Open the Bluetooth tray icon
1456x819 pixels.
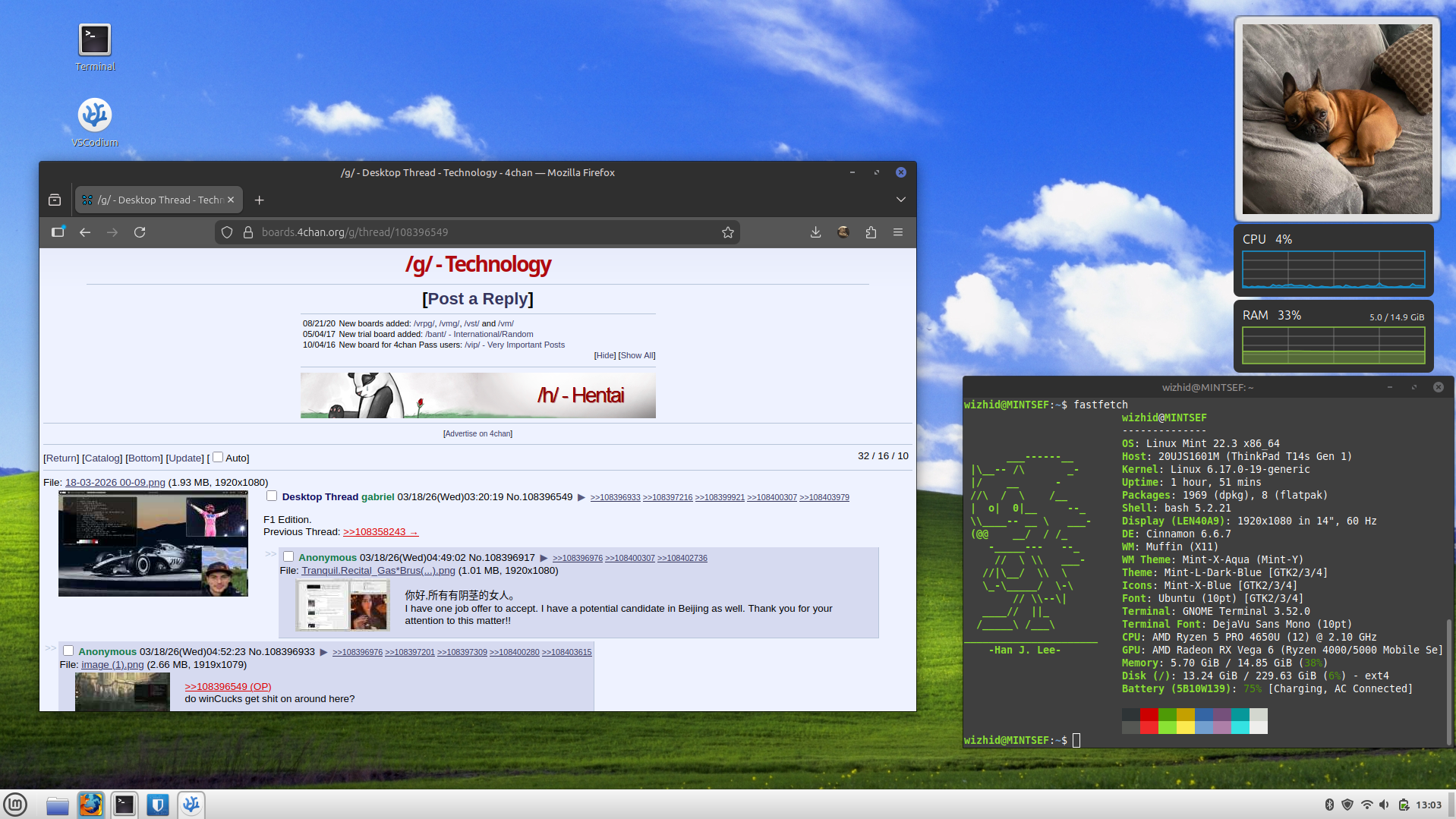(1329, 805)
